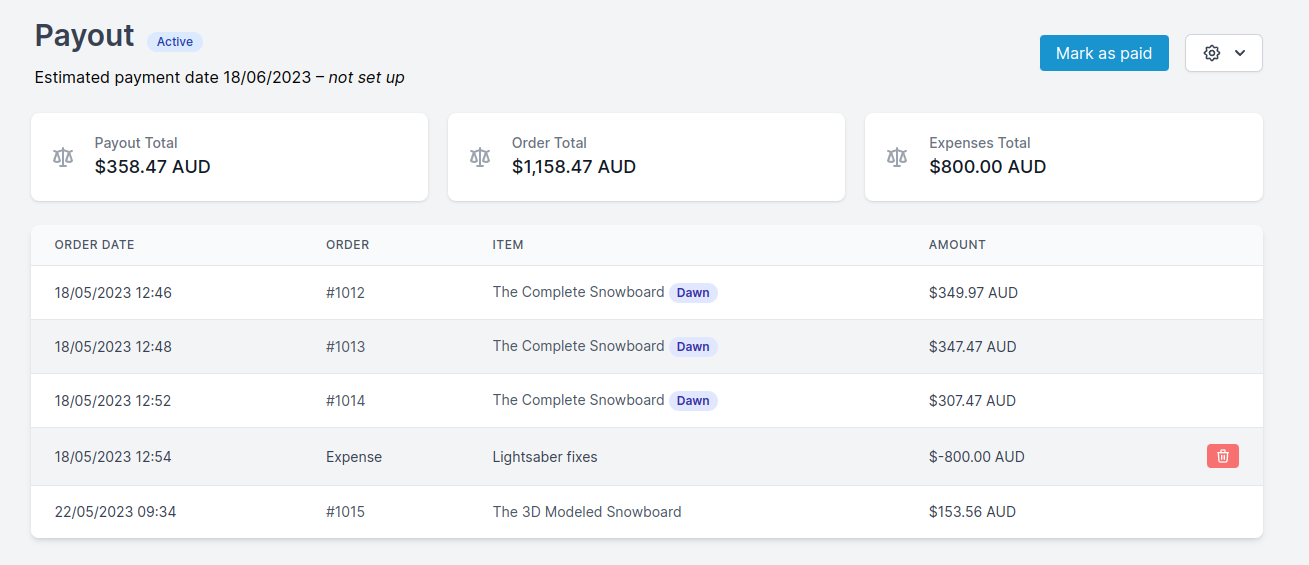Select order #1014 in the table
Image resolution: width=1309 pixels, height=565 pixels.
pyautogui.click(x=345, y=401)
